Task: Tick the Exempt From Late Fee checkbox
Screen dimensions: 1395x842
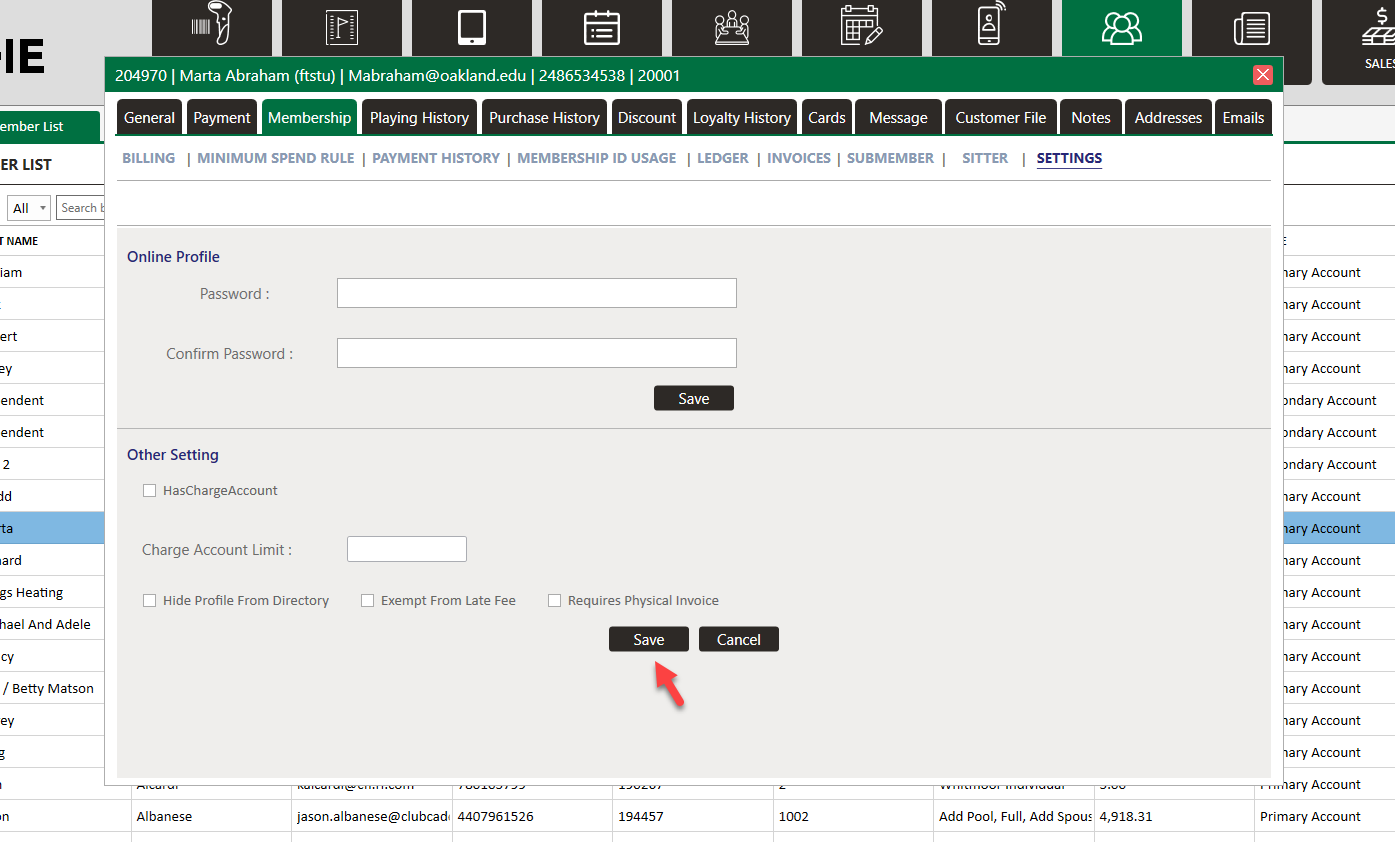Action: click(368, 601)
